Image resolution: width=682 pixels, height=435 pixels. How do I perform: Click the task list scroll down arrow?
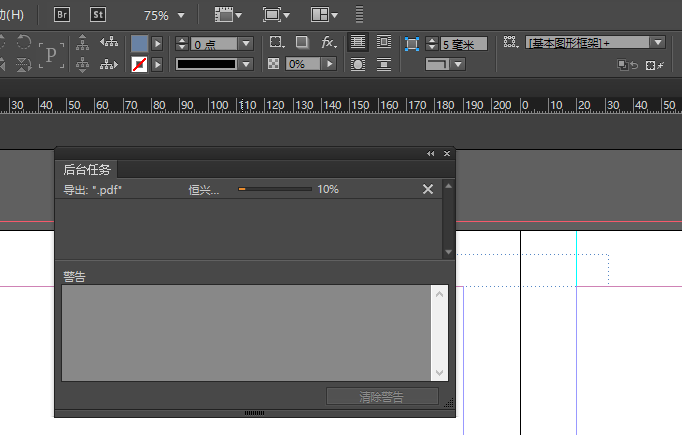(448, 252)
